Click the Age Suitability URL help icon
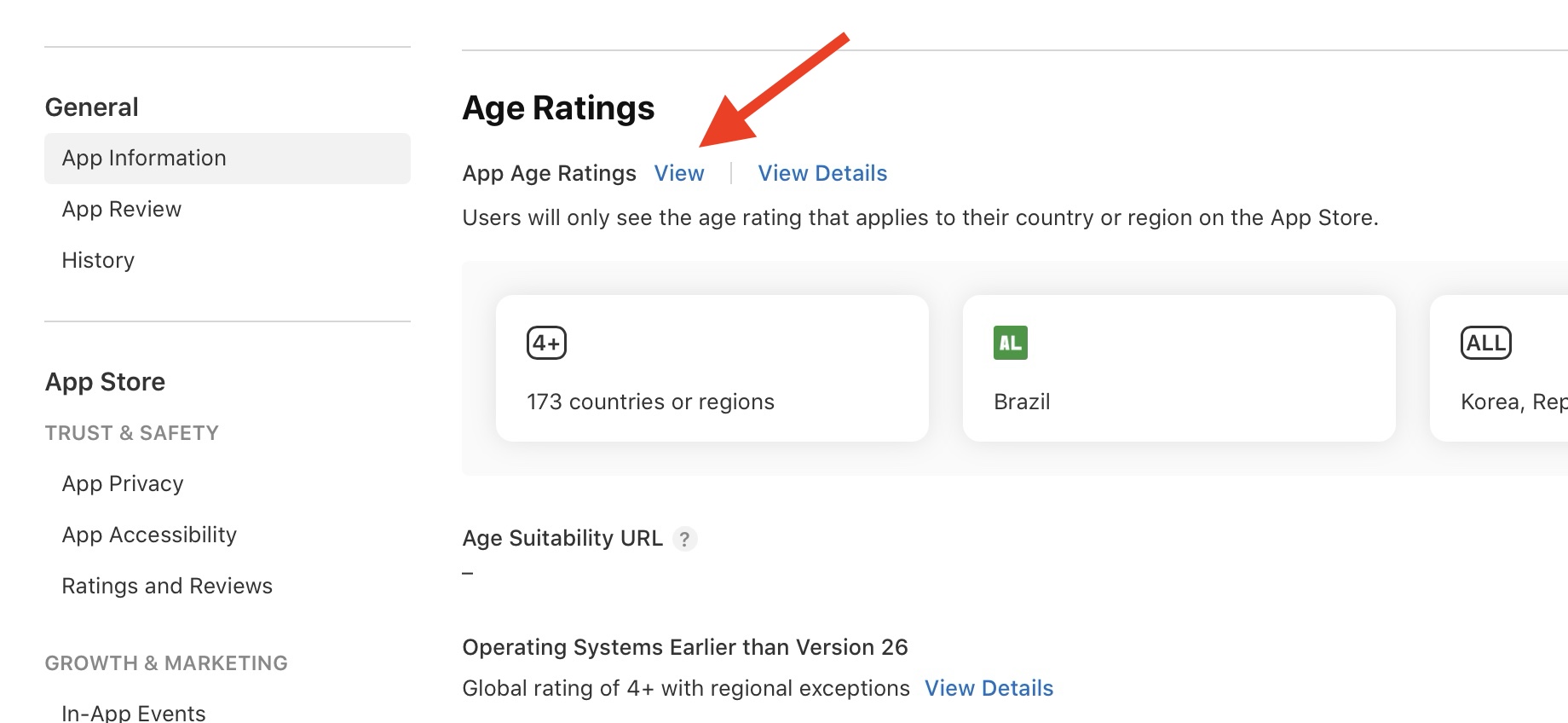The height and width of the screenshot is (723, 1568). click(684, 539)
